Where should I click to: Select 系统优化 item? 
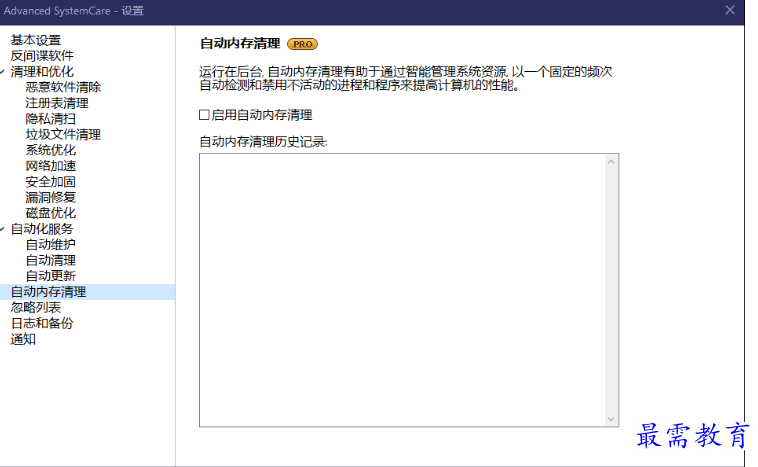pos(51,150)
